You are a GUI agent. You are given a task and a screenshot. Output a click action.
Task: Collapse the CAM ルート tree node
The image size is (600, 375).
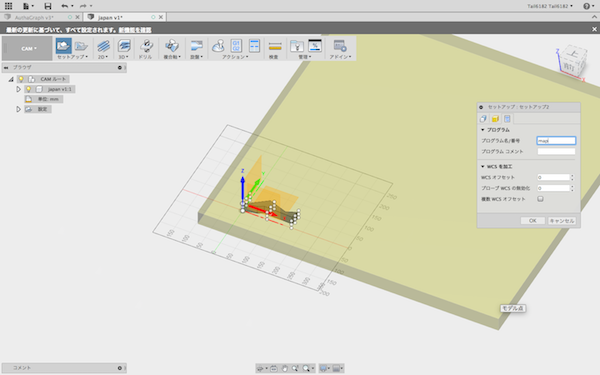11,79
